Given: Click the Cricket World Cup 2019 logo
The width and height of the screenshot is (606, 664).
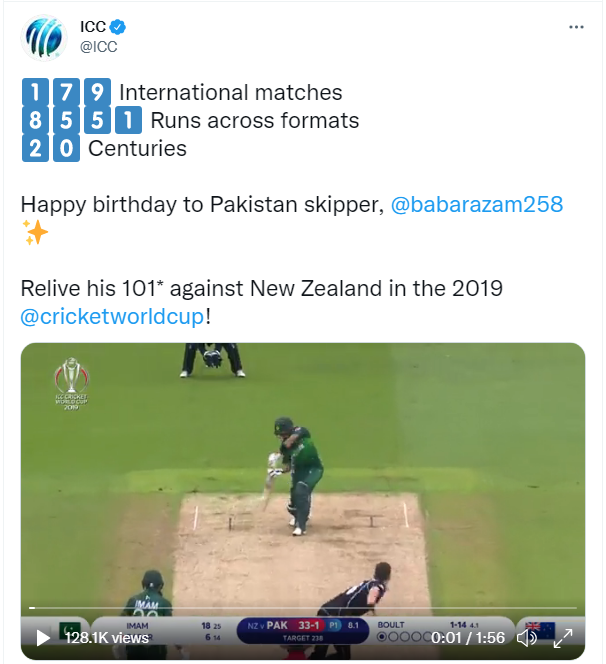Looking at the screenshot, I should (71, 385).
